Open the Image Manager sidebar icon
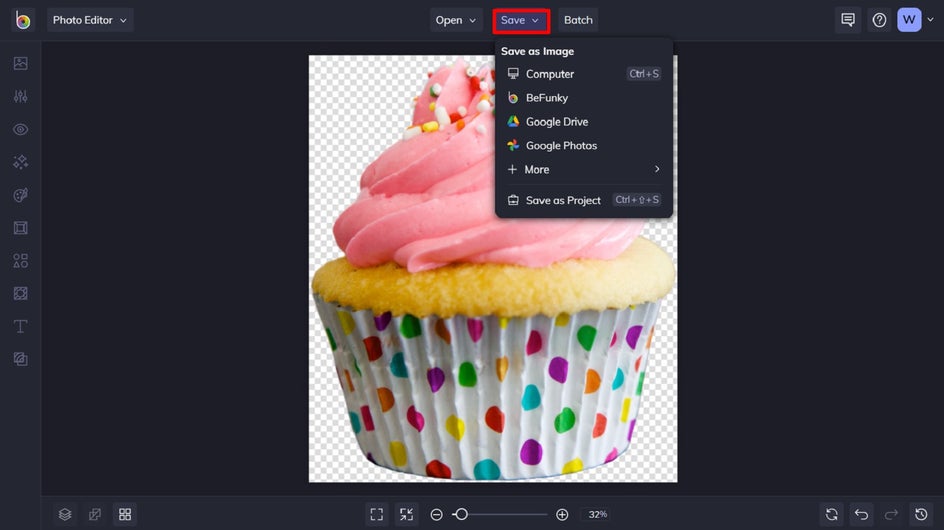The image size is (944, 530). click(20, 63)
